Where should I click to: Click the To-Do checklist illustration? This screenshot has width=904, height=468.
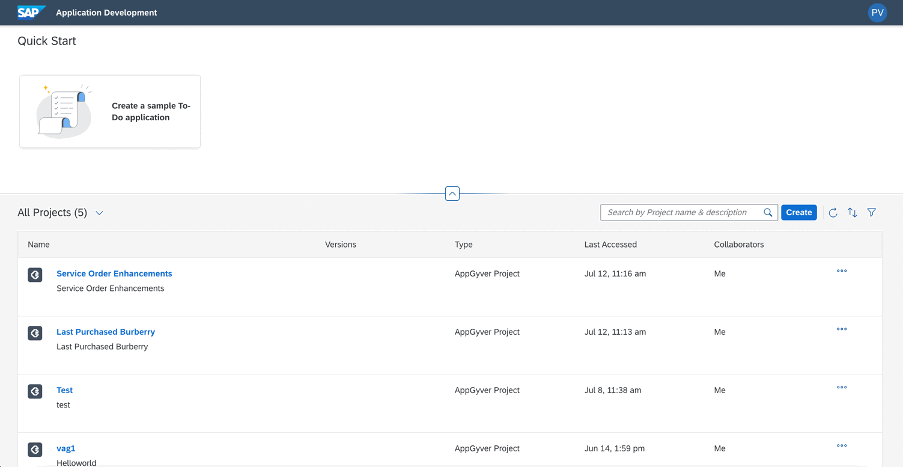[64, 111]
